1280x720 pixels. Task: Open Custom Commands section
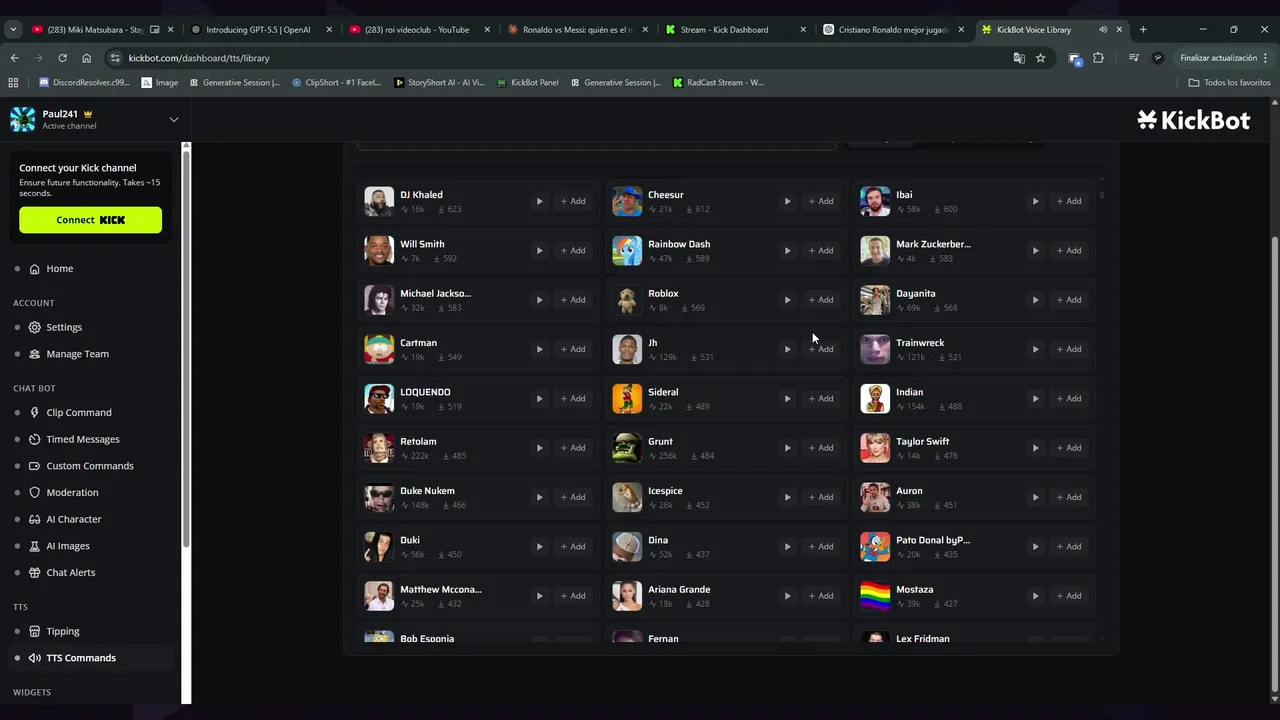click(x=92, y=466)
